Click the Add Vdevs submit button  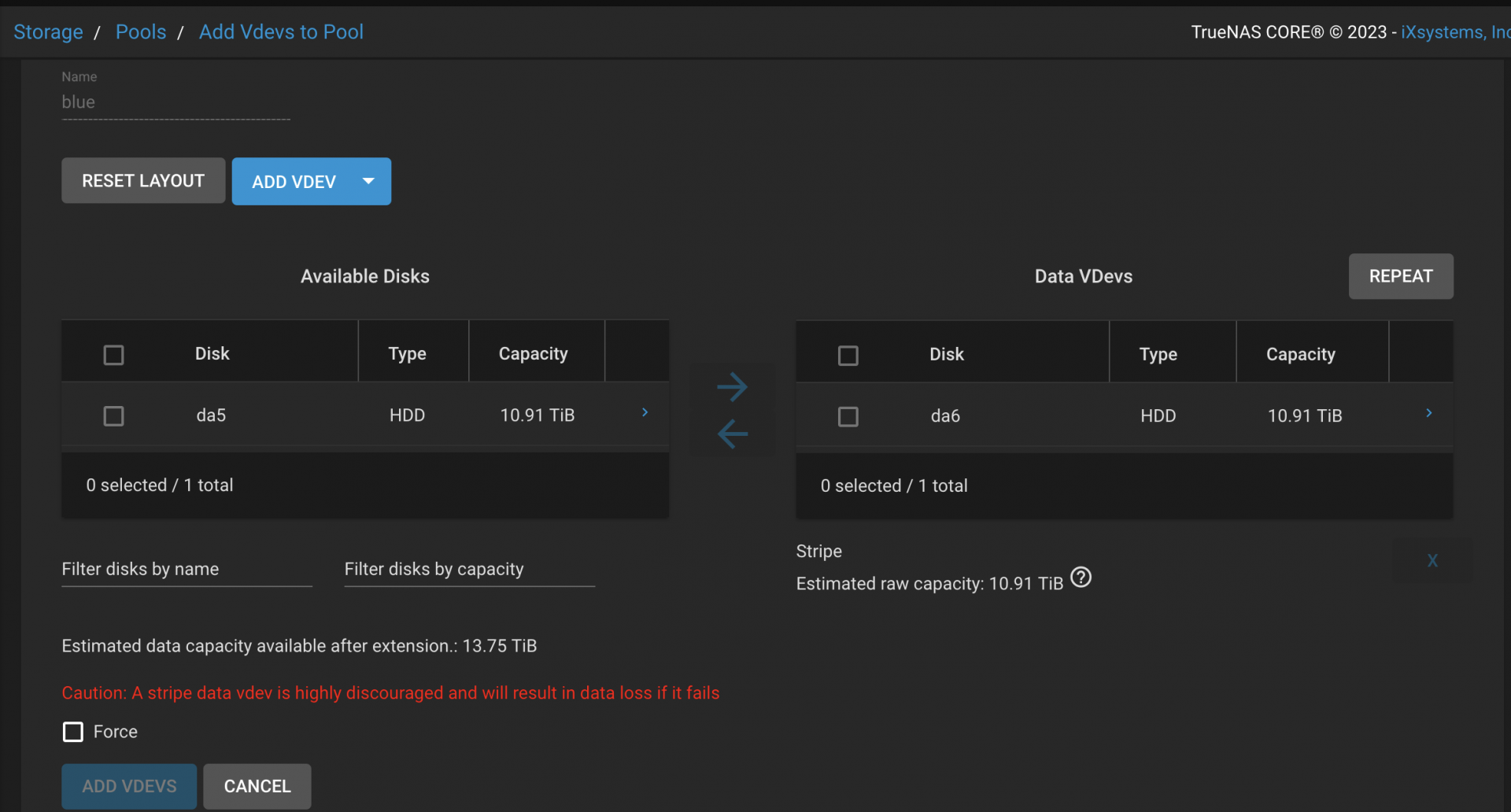[129, 786]
